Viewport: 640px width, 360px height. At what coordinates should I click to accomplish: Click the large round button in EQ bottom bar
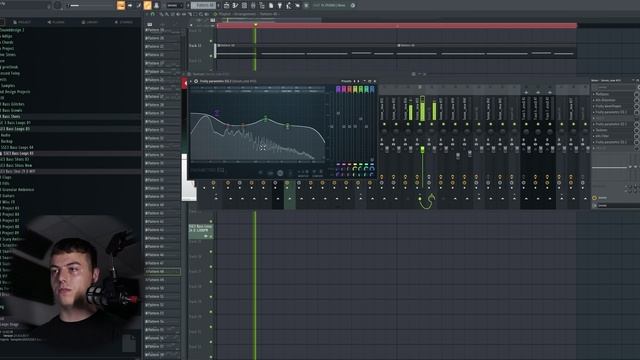click(x=280, y=173)
